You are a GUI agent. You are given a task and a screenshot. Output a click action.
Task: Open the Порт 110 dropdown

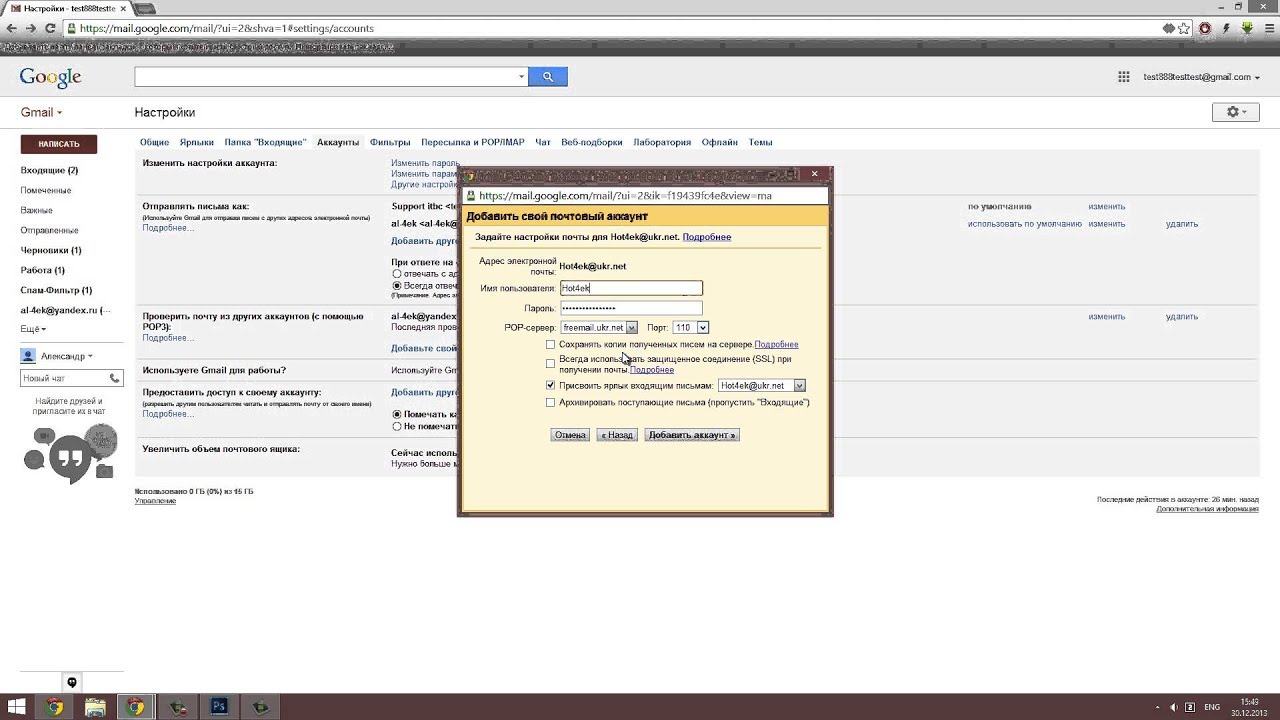point(690,328)
